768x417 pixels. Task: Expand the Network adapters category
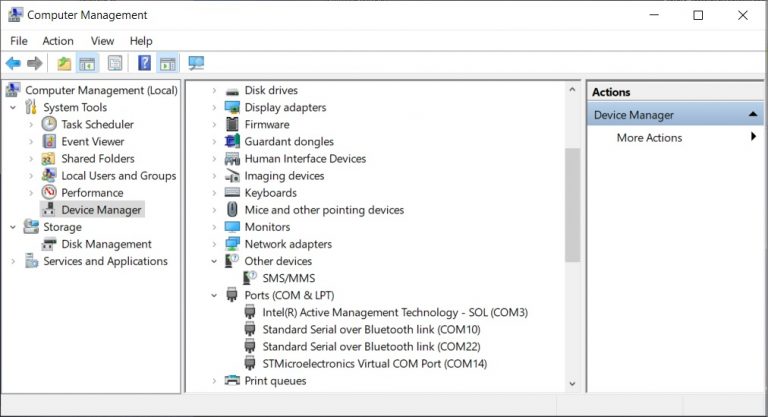[x=214, y=244]
